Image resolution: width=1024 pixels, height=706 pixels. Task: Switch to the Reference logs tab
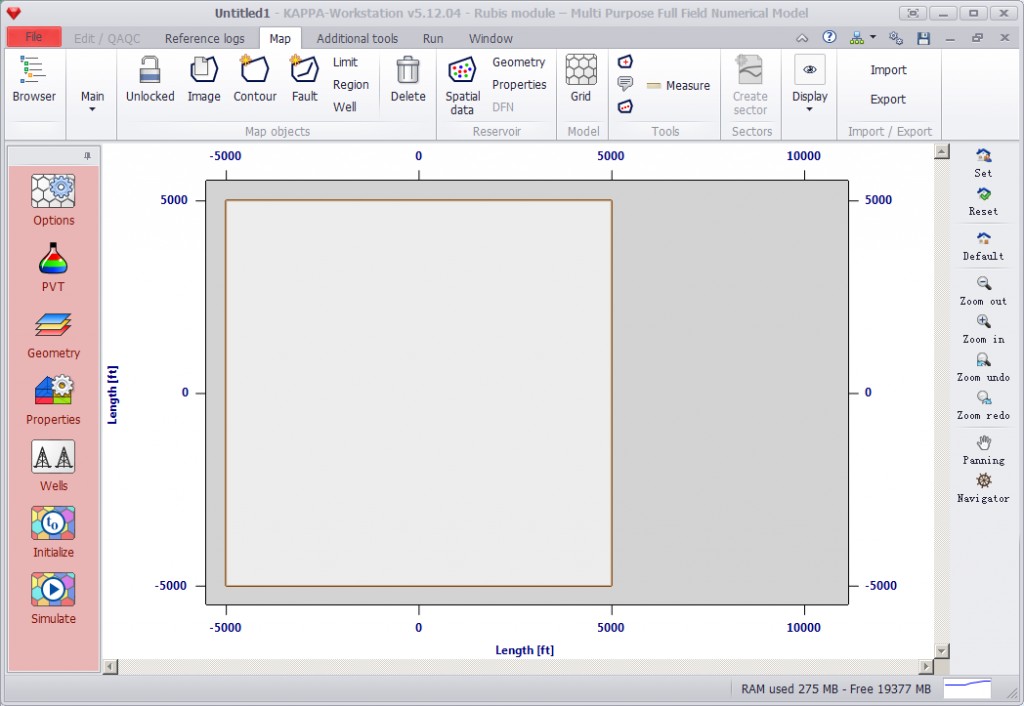point(204,39)
